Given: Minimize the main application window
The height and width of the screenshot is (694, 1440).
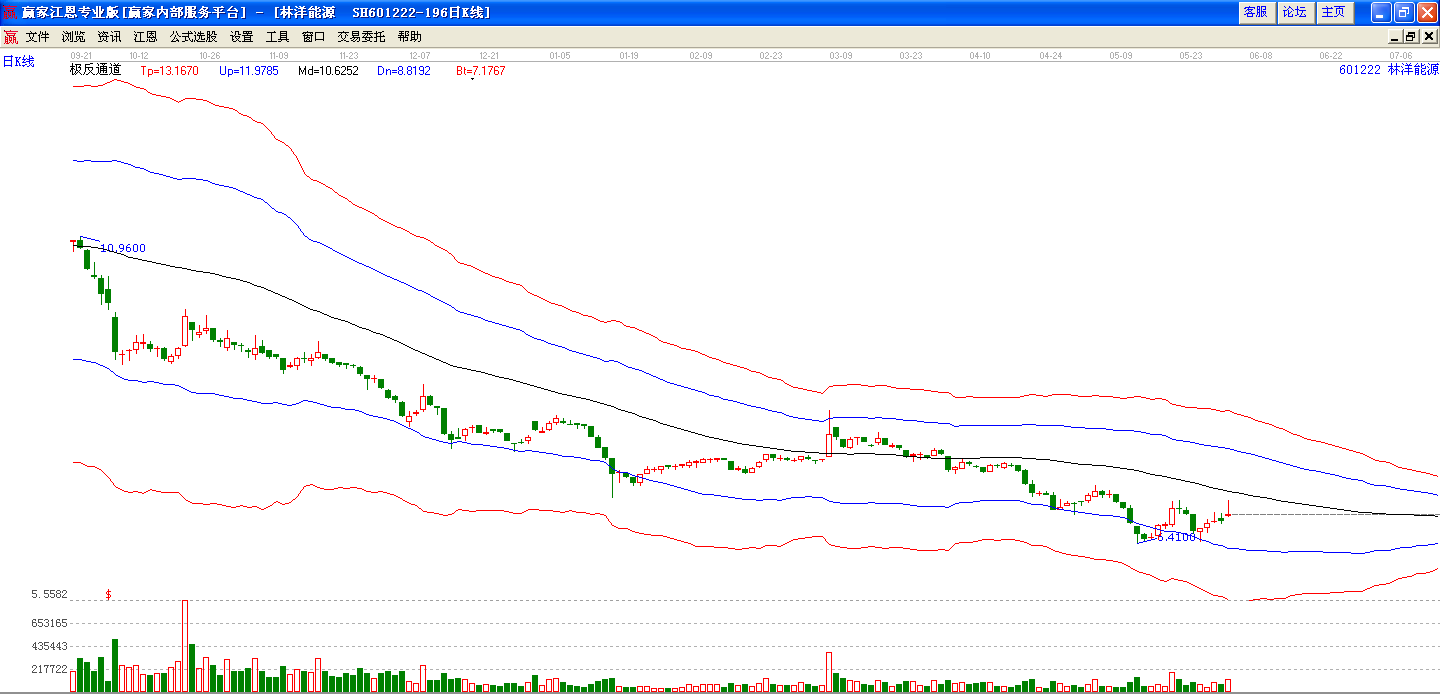Looking at the screenshot, I should tap(1381, 12).
